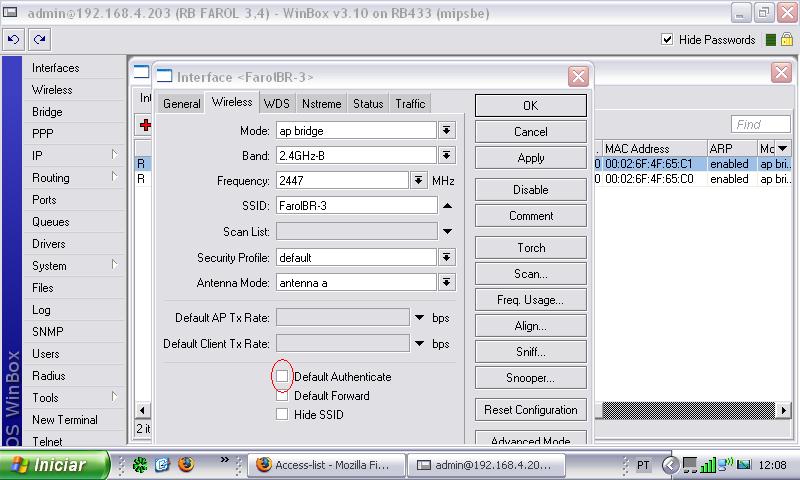The image size is (800, 480).
Task: Open column selector dropdown in table header
Action: [x=783, y=148]
